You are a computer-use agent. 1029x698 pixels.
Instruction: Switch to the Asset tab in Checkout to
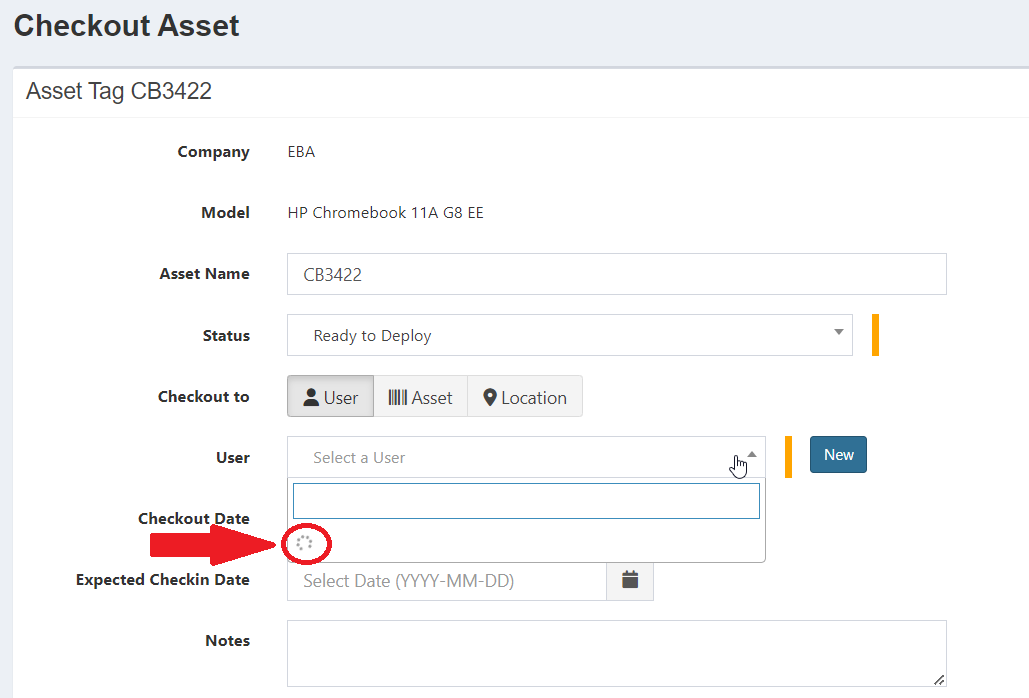(x=421, y=396)
